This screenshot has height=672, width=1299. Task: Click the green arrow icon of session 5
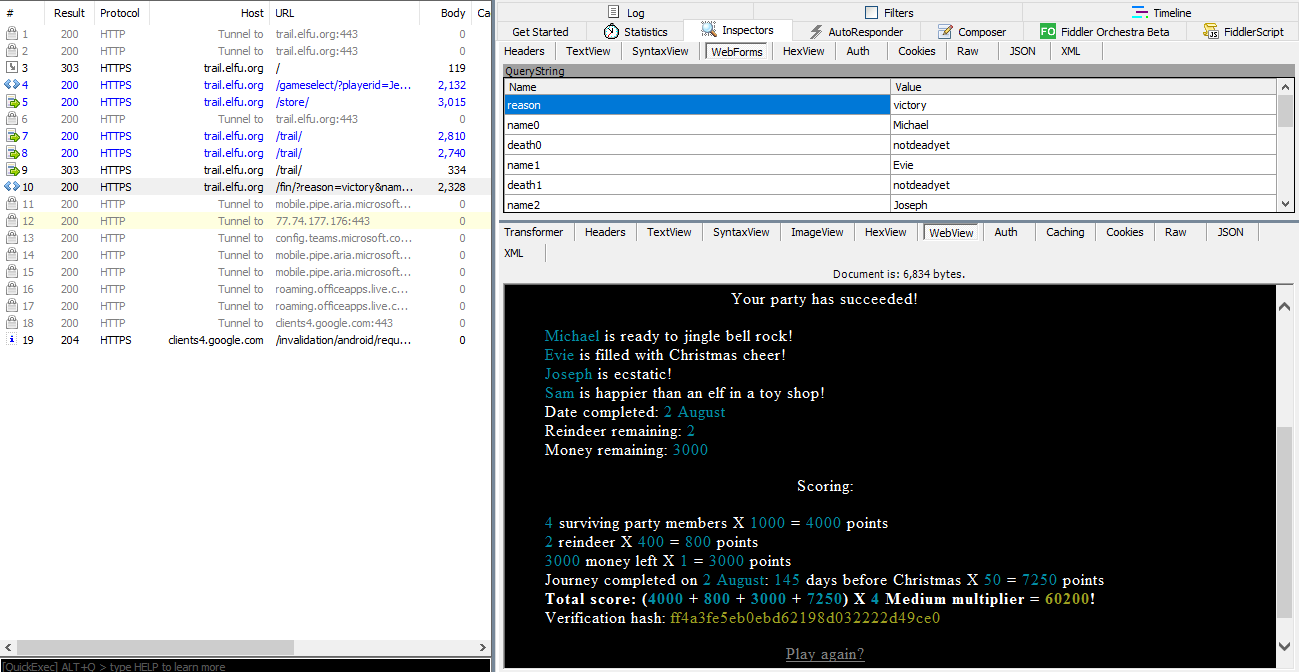tap(13, 102)
